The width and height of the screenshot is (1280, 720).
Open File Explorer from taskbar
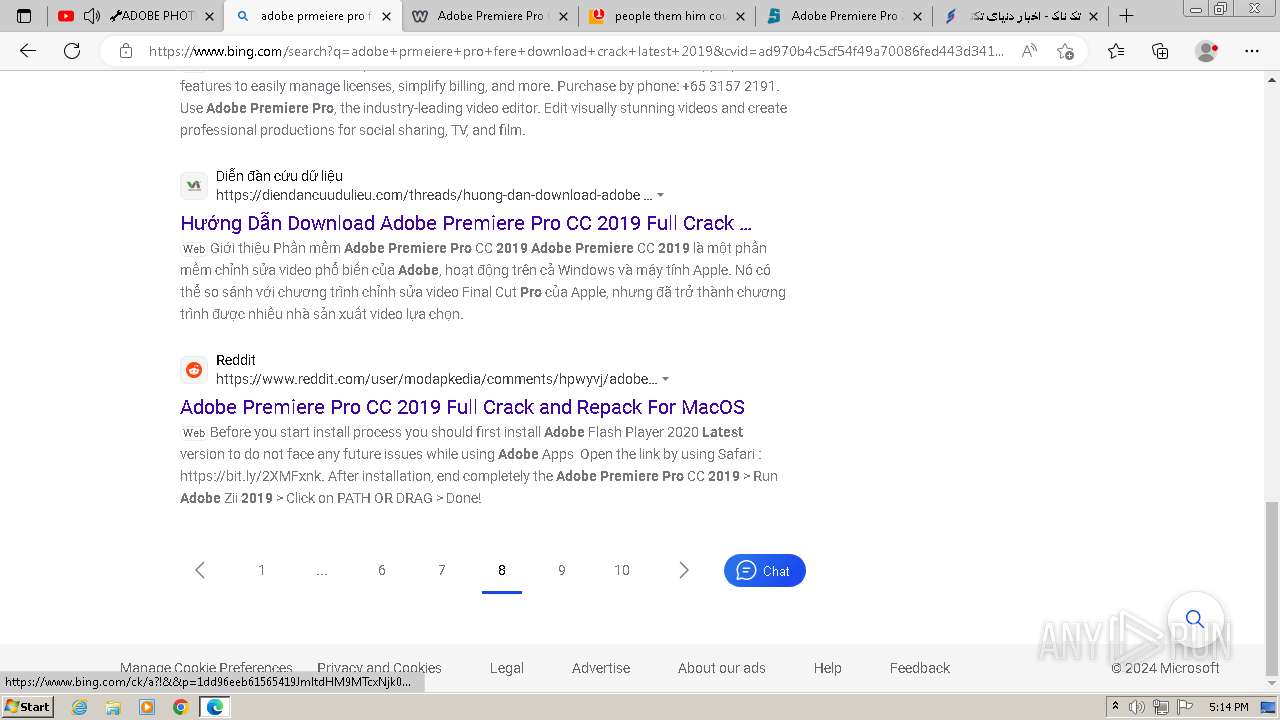click(x=113, y=707)
